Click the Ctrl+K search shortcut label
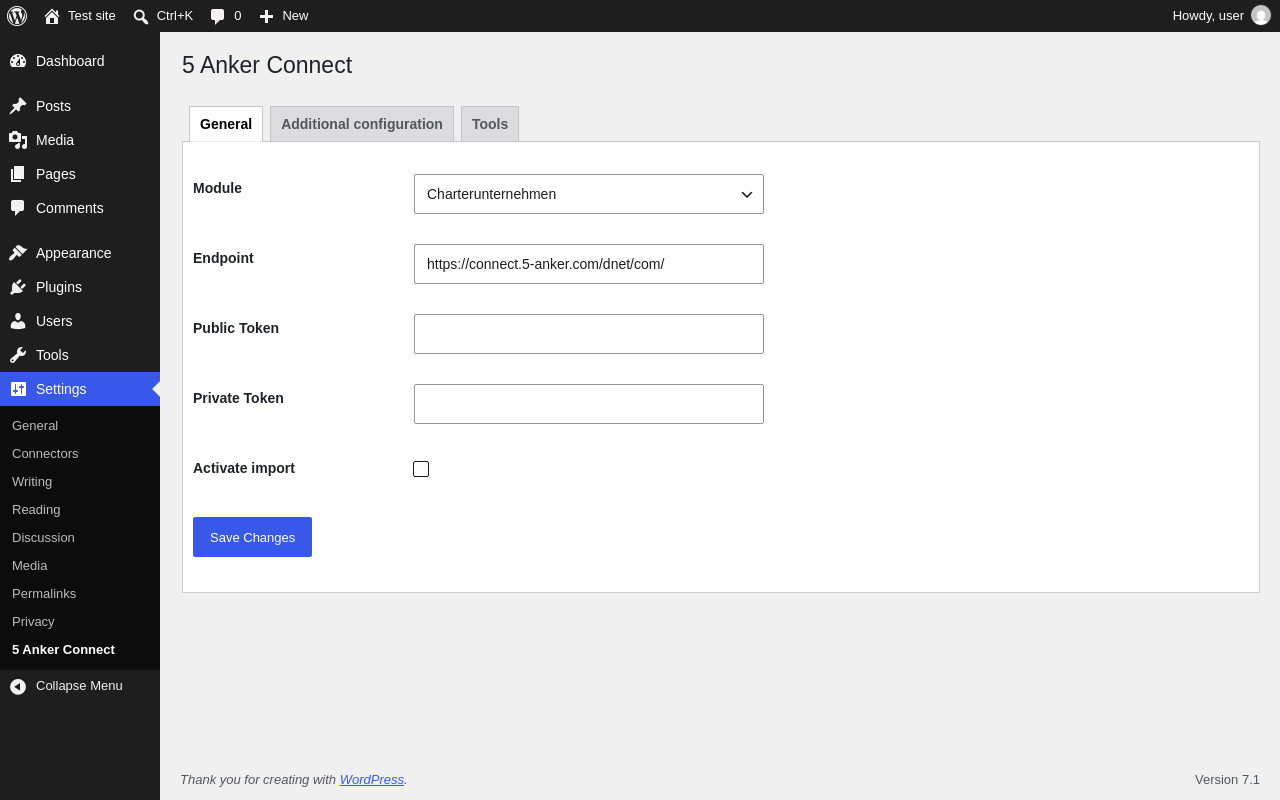 click(x=175, y=16)
